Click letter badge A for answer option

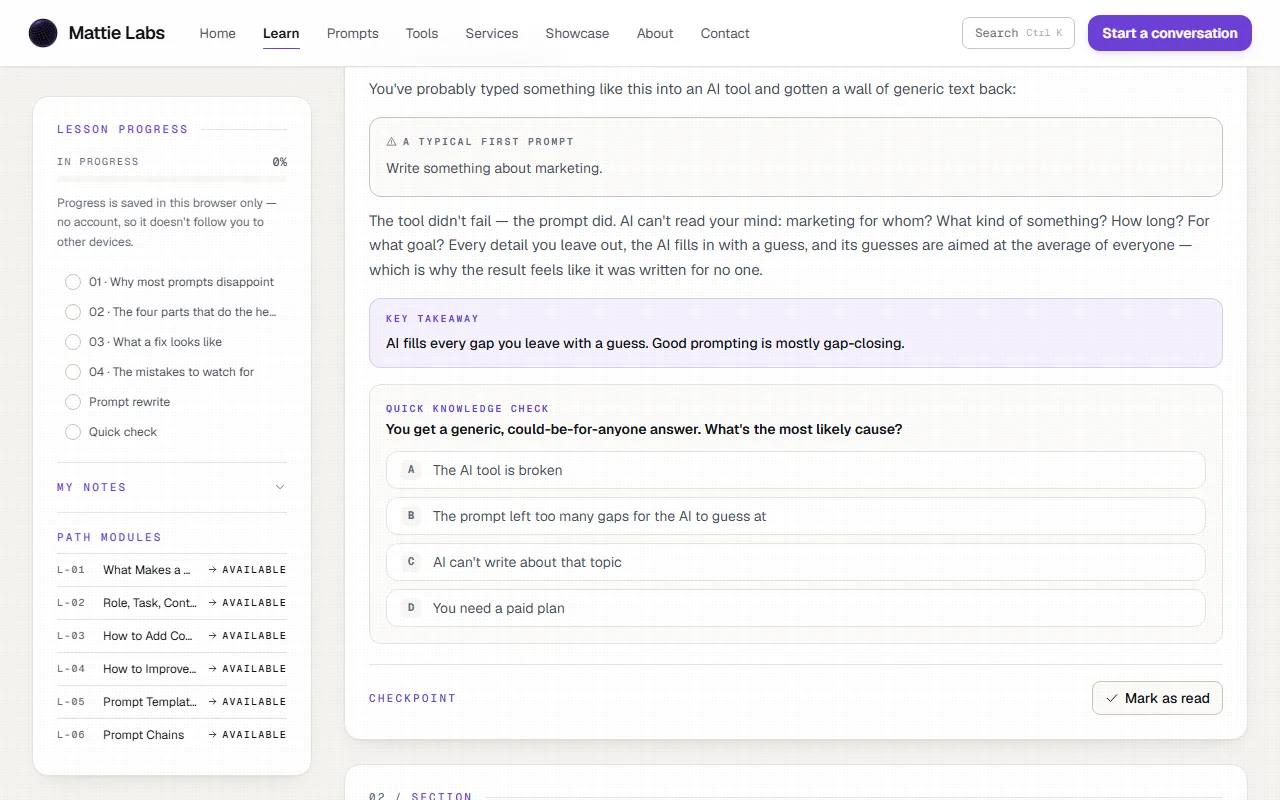[410, 470]
